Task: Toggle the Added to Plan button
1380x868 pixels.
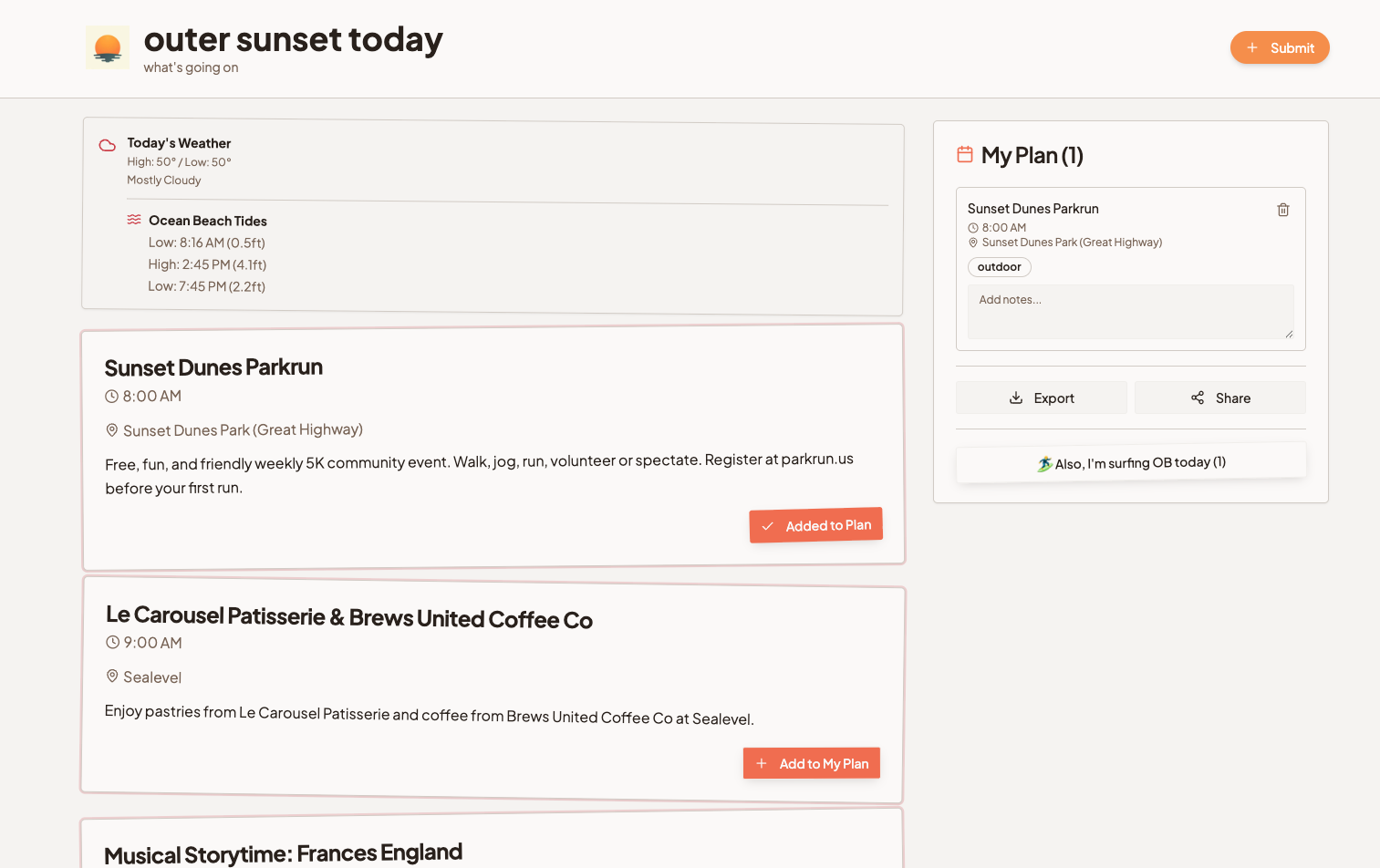Action: 816,525
